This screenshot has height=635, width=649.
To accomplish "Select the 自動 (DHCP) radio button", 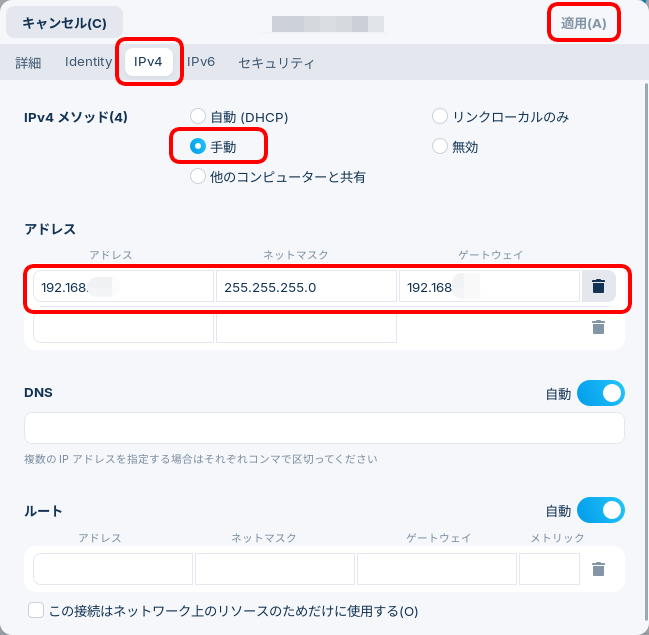I will pos(198,116).
